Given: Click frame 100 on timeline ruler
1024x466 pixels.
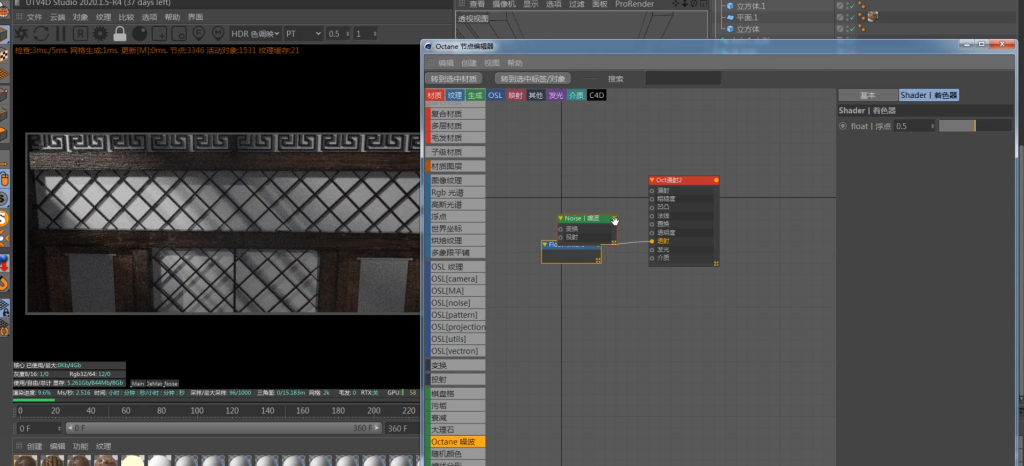Looking at the screenshot, I should [x=196, y=411].
